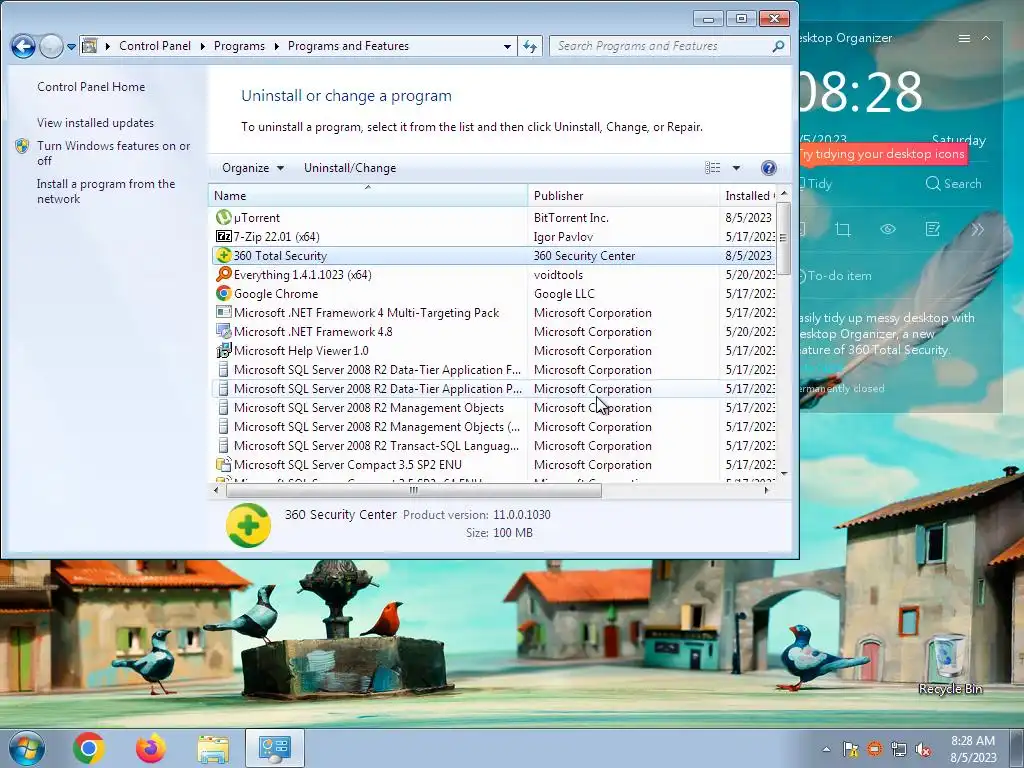Viewport: 1024px width, 768px height.
Task: Show hidden tray icons arrow
Action: (x=826, y=749)
